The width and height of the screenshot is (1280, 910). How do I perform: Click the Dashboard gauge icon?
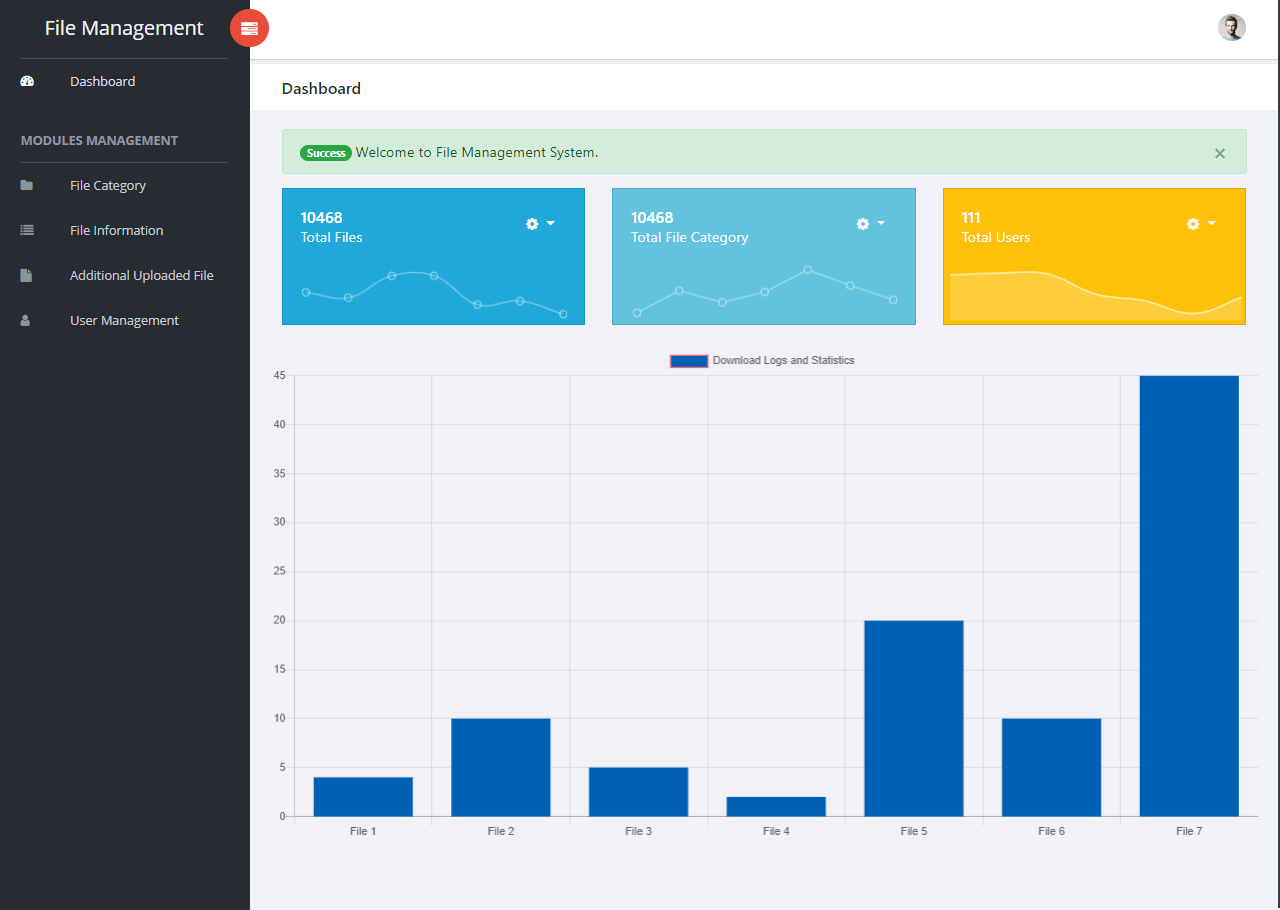click(x=27, y=81)
